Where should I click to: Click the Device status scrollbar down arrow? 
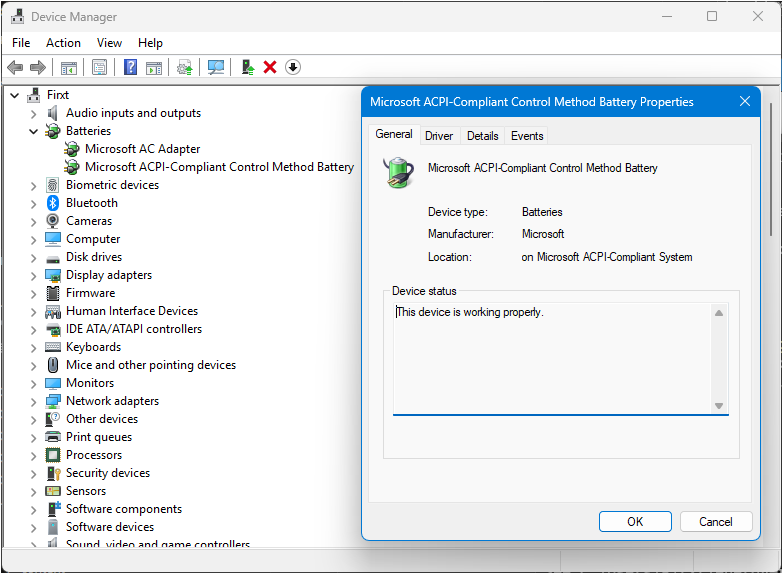(x=718, y=405)
